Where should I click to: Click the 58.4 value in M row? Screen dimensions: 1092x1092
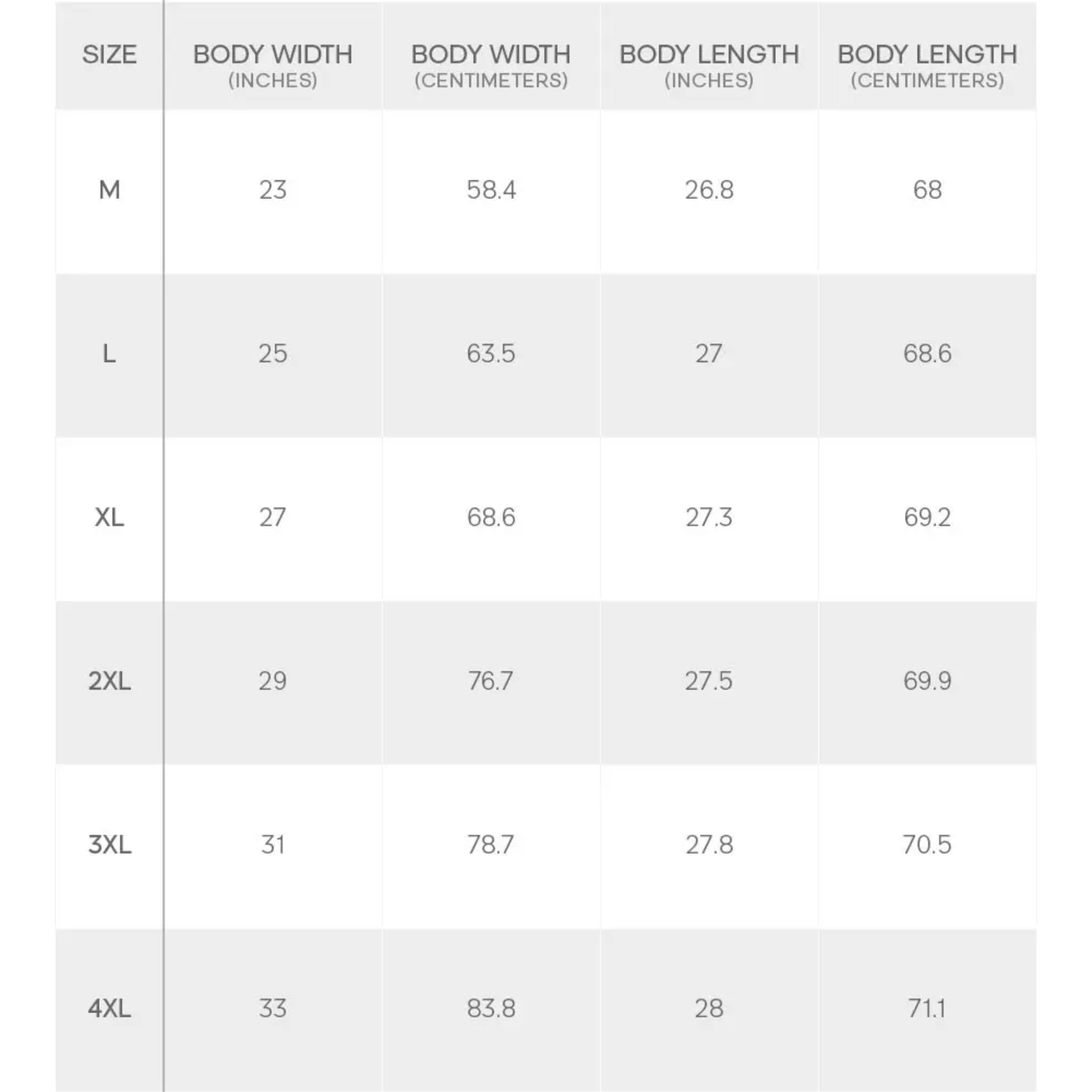pyautogui.click(x=491, y=190)
